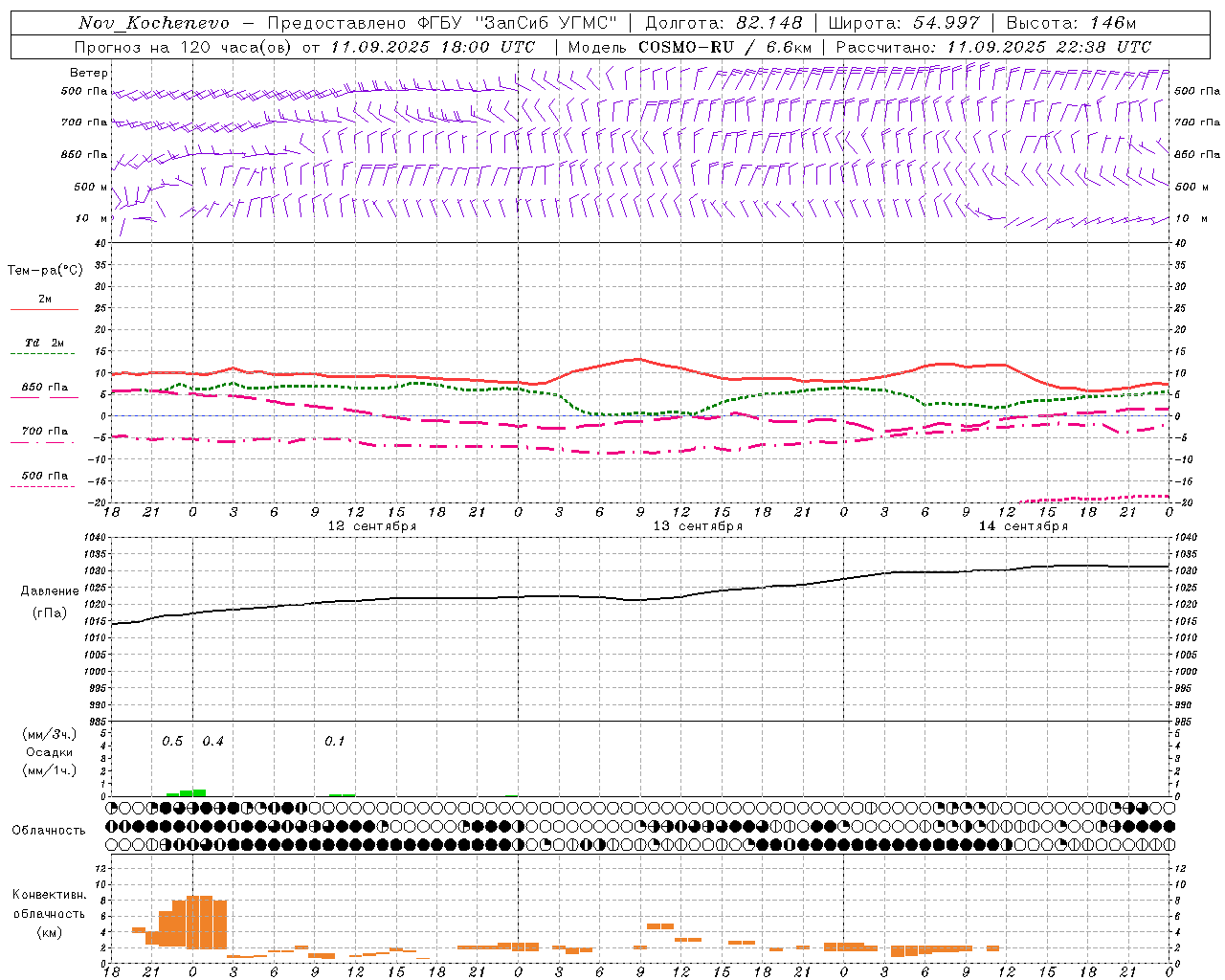Select the longitude value 'Долгота: 82.148'

724,23
